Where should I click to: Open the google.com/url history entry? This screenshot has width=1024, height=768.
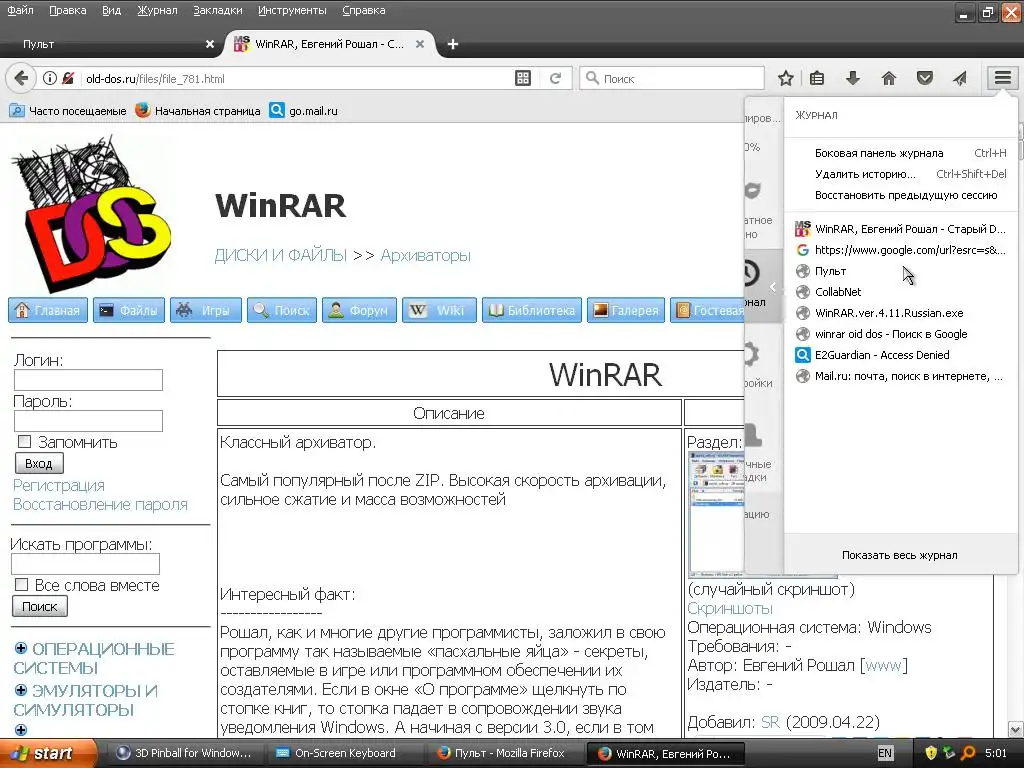point(901,249)
